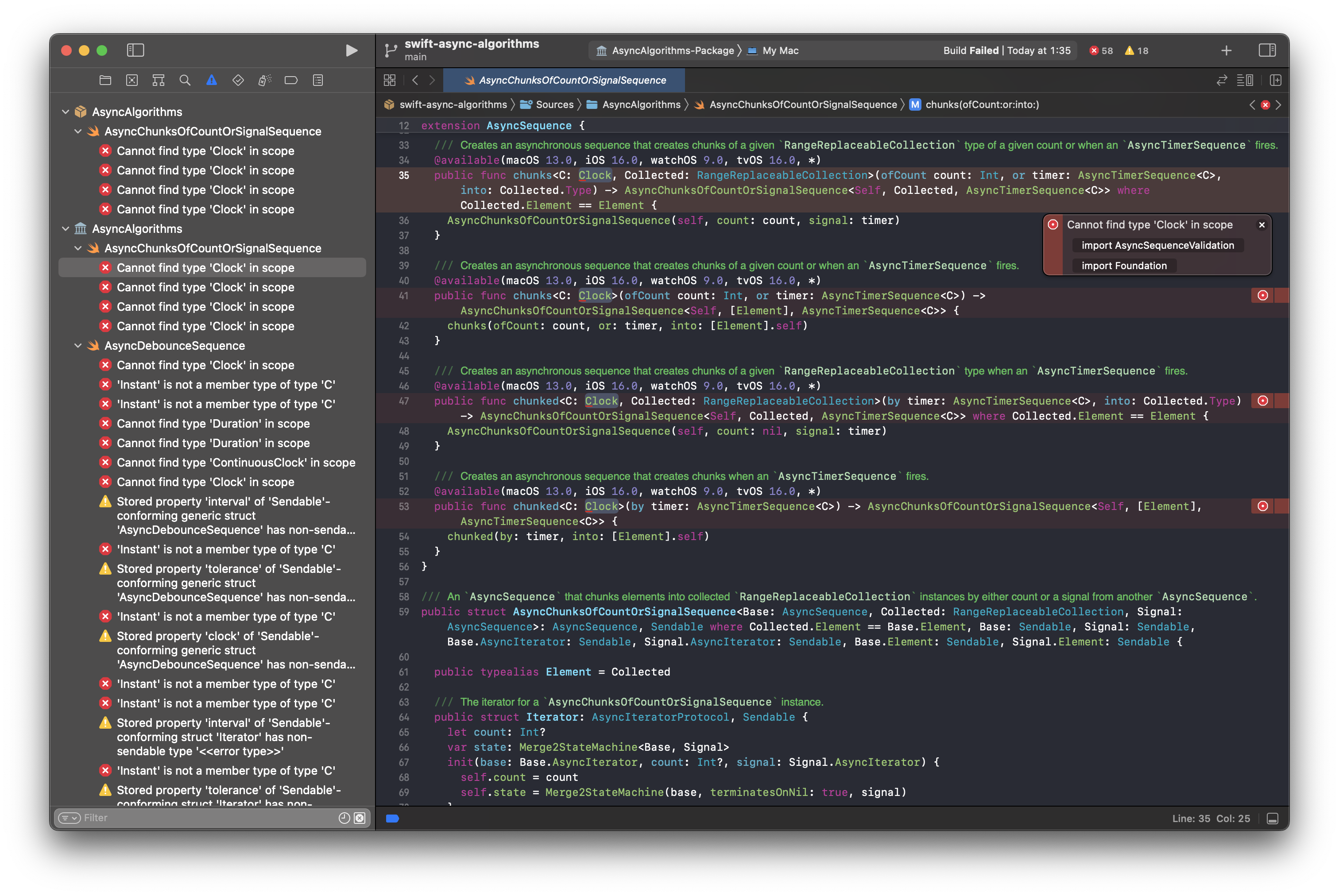
Task: Click the line 59 number in gutter
Action: (403, 612)
